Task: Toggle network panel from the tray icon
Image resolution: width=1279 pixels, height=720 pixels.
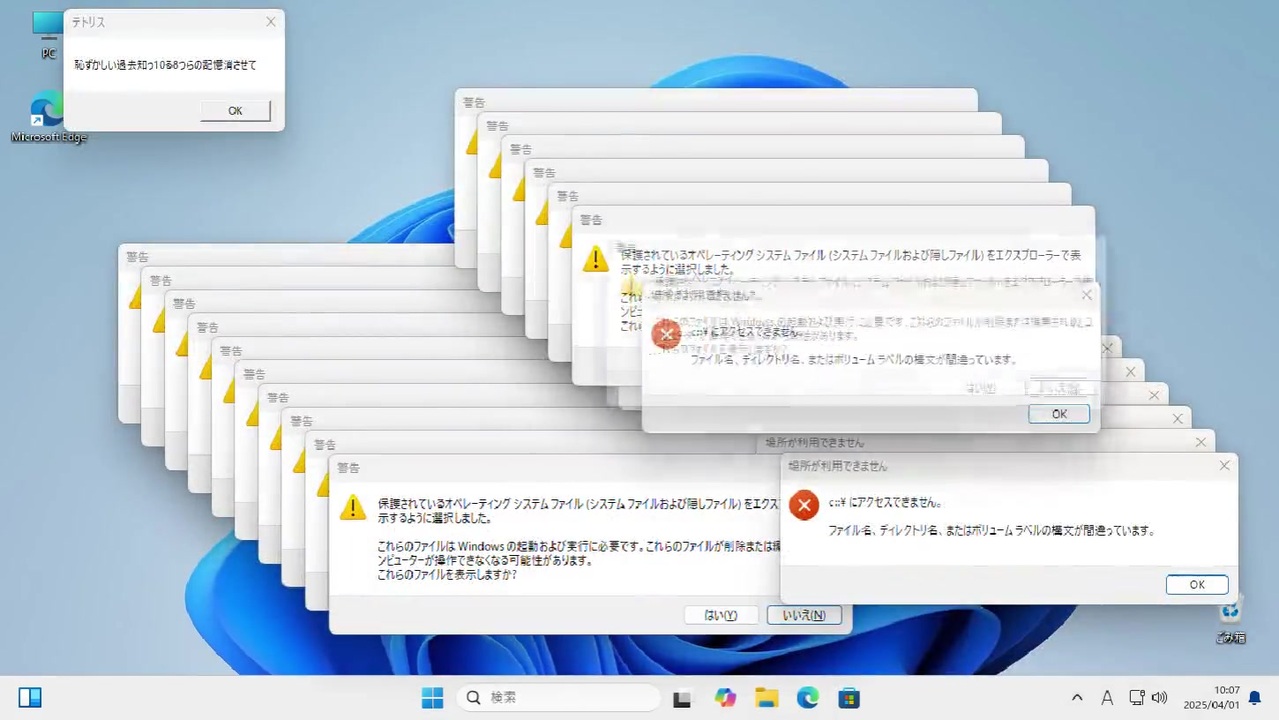Action: (1136, 697)
